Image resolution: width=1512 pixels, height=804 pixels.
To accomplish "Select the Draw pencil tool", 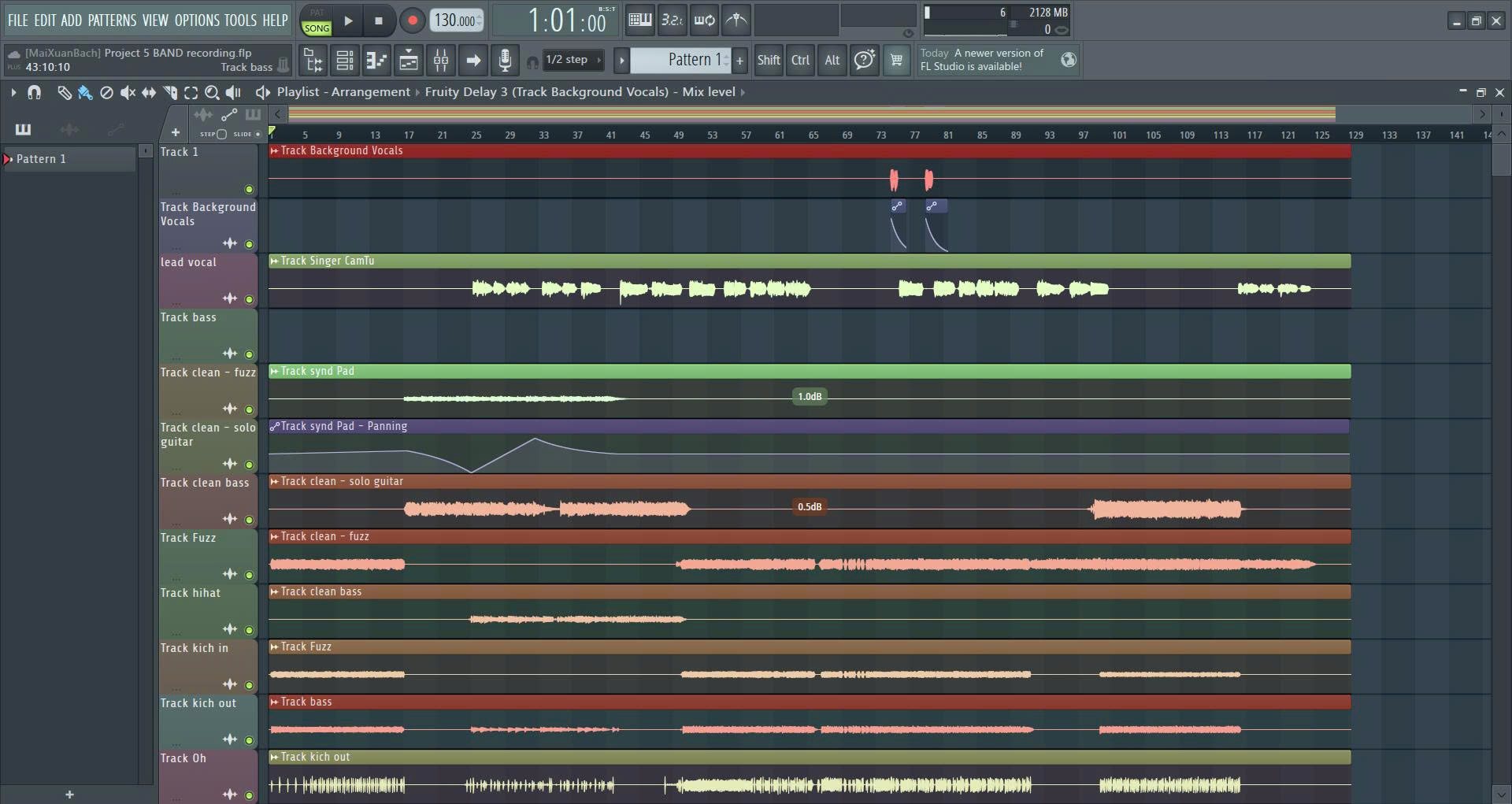I will coord(64,92).
